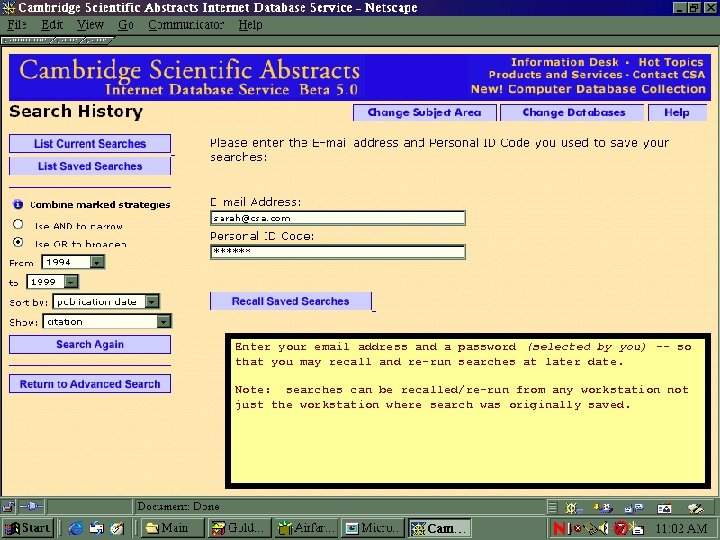720x540 pixels.
Task: Click the second collapsed toolbar handle
Action: (67, 41)
